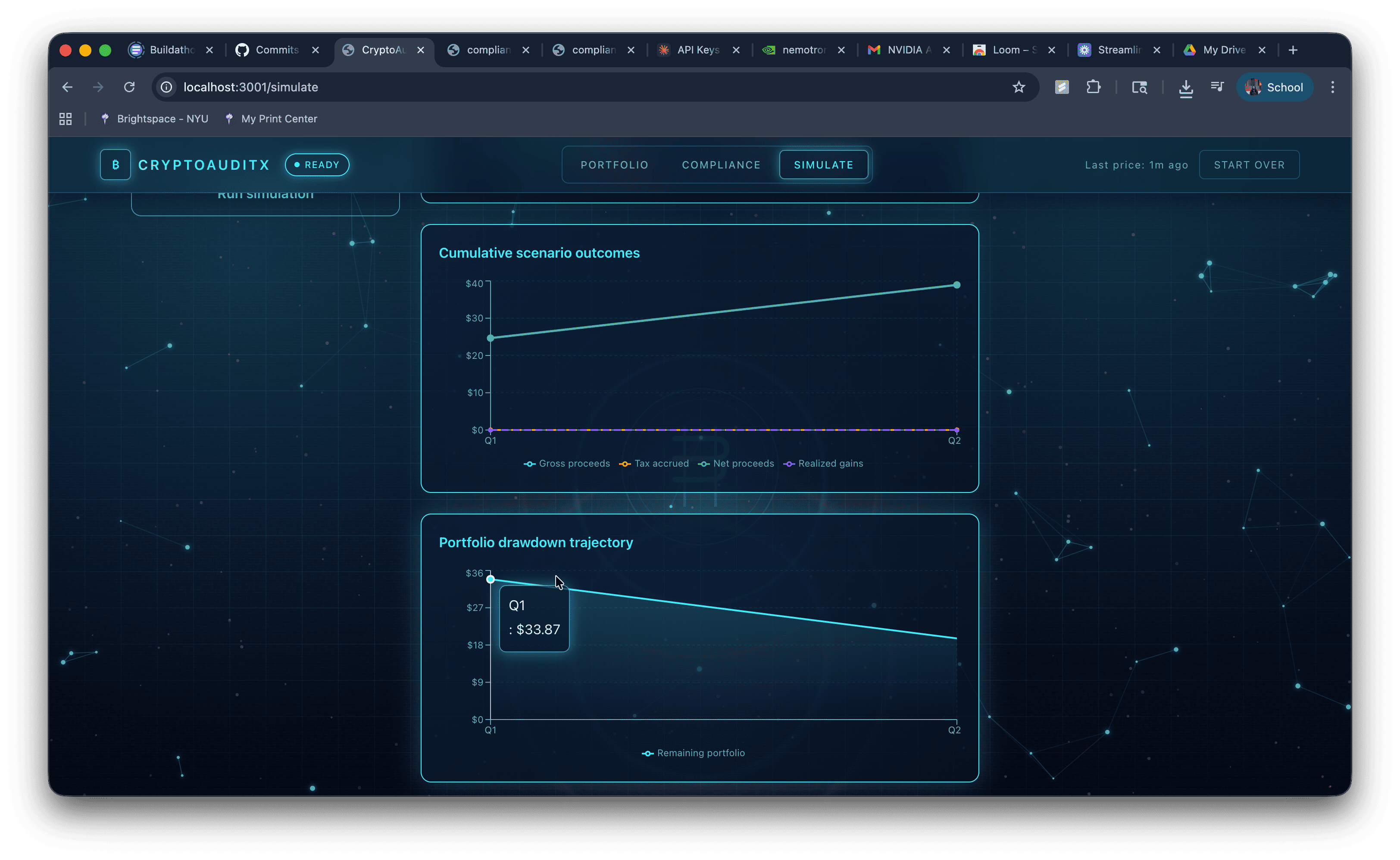The image size is (1400, 860).
Task: Bookmark page with the star icon
Action: pos(1018,87)
